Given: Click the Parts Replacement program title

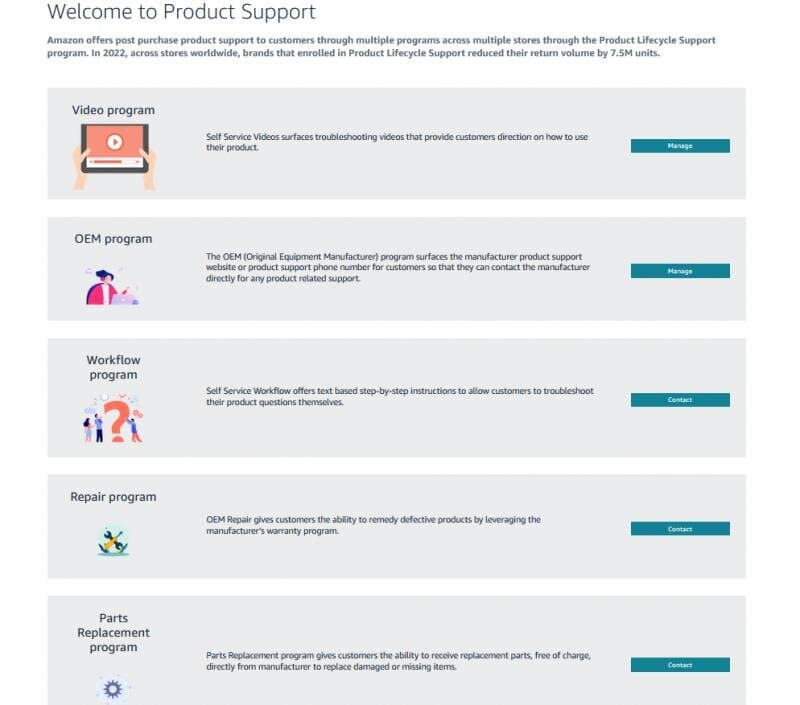Looking at the screenshot, I should click(113, 632).
